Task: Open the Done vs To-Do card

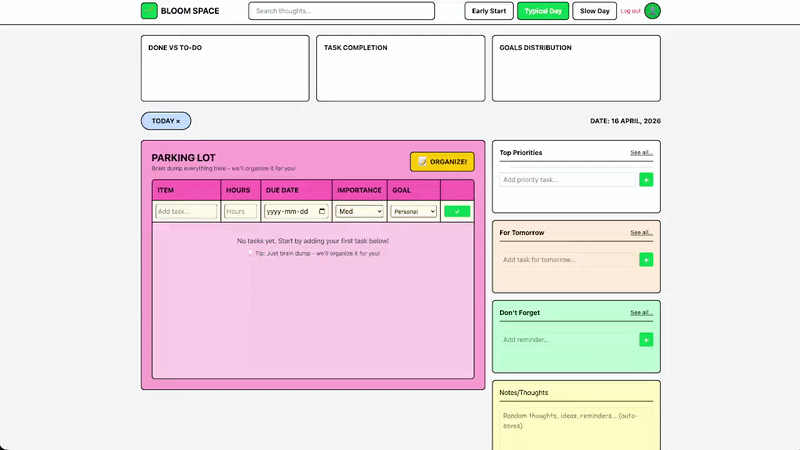Action: pyautogui.click(x=225, y=68)
